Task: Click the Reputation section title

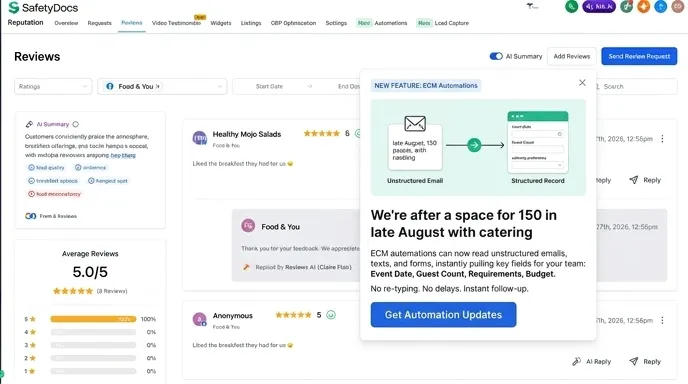Action: pyautogui.click(x=25, y=22)
